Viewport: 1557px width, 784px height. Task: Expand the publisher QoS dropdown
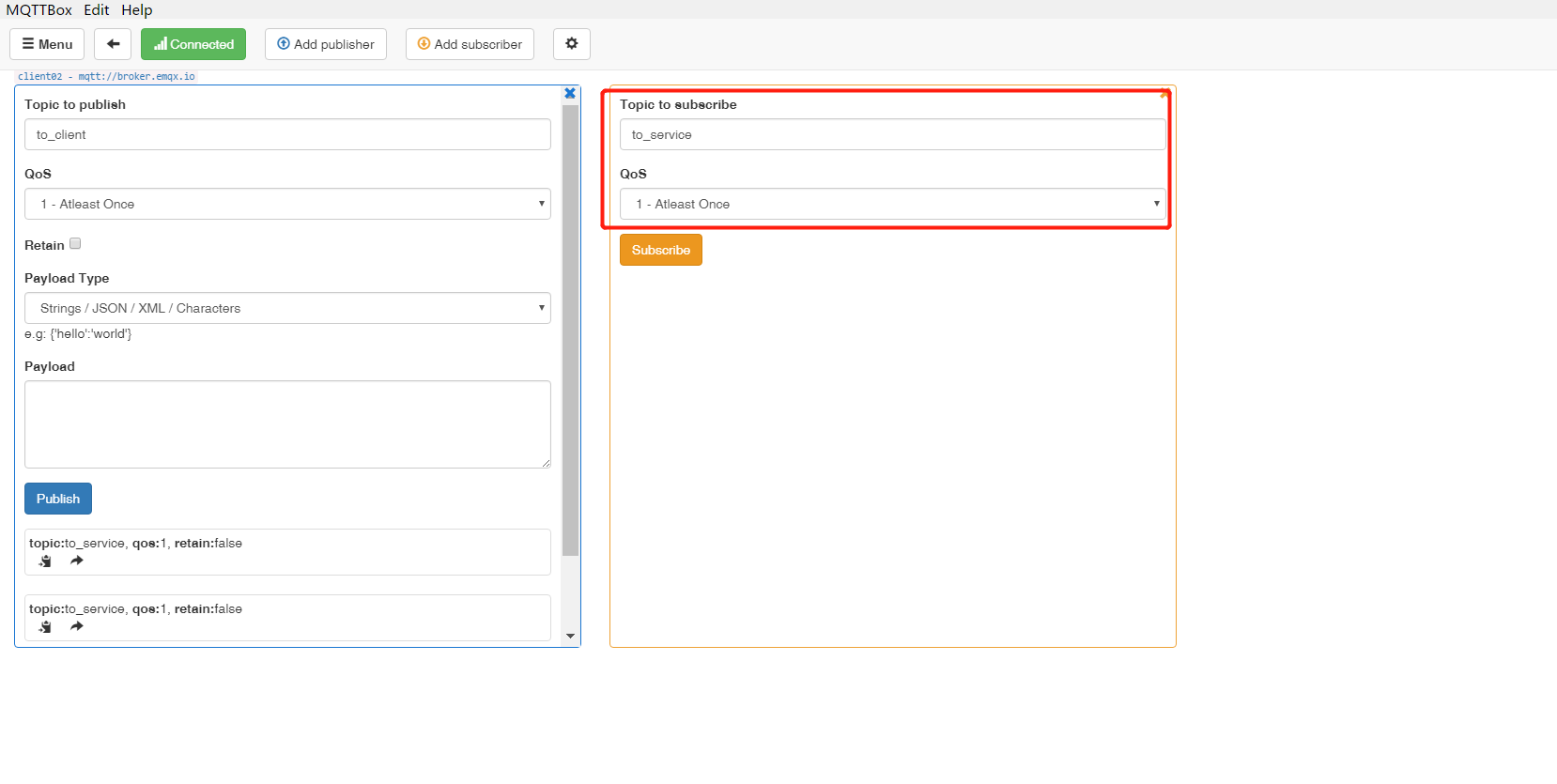tap(287, 204)
